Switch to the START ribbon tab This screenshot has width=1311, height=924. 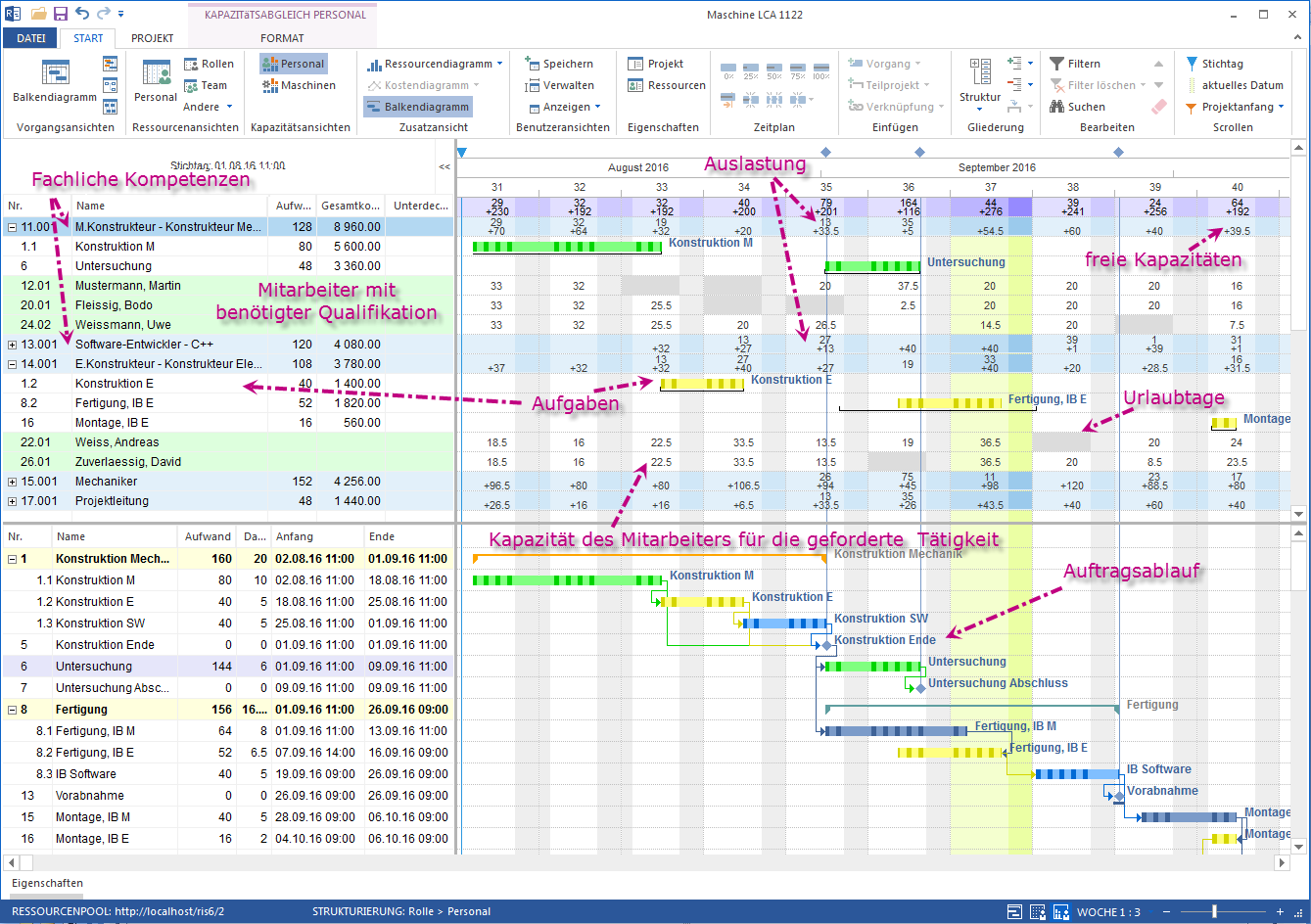[88, 38]
